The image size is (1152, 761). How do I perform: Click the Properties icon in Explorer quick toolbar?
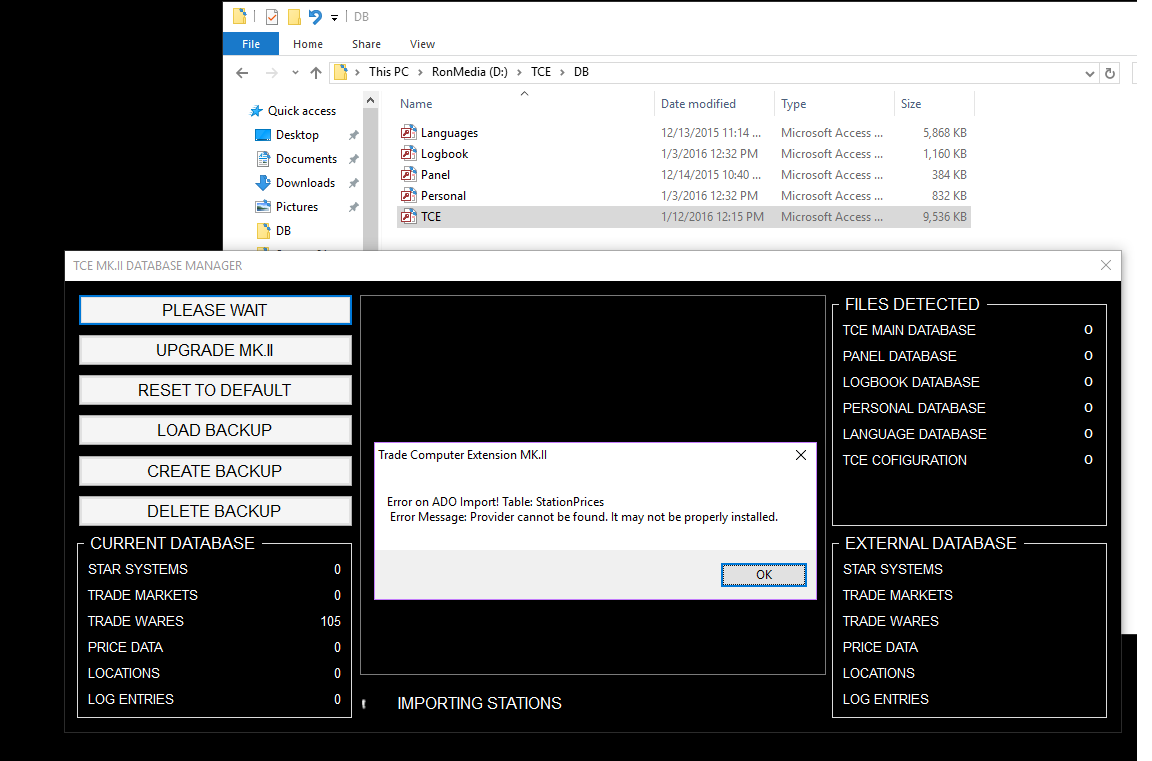click(x=272, y=16)
